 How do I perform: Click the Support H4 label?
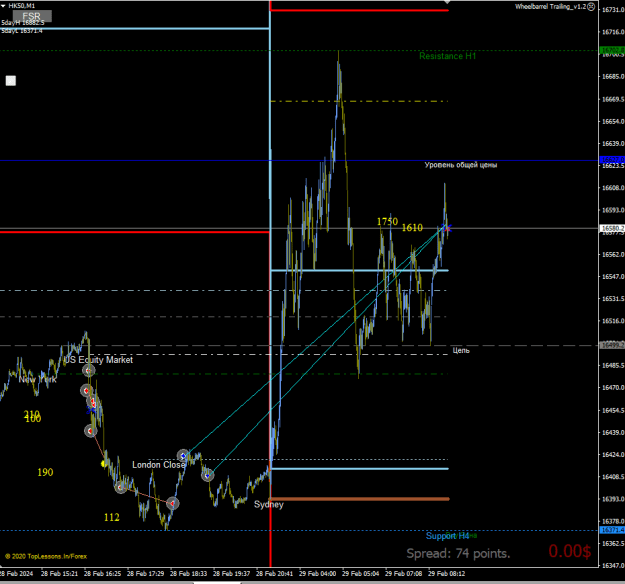pyautogui.click(x=447, y=536)
